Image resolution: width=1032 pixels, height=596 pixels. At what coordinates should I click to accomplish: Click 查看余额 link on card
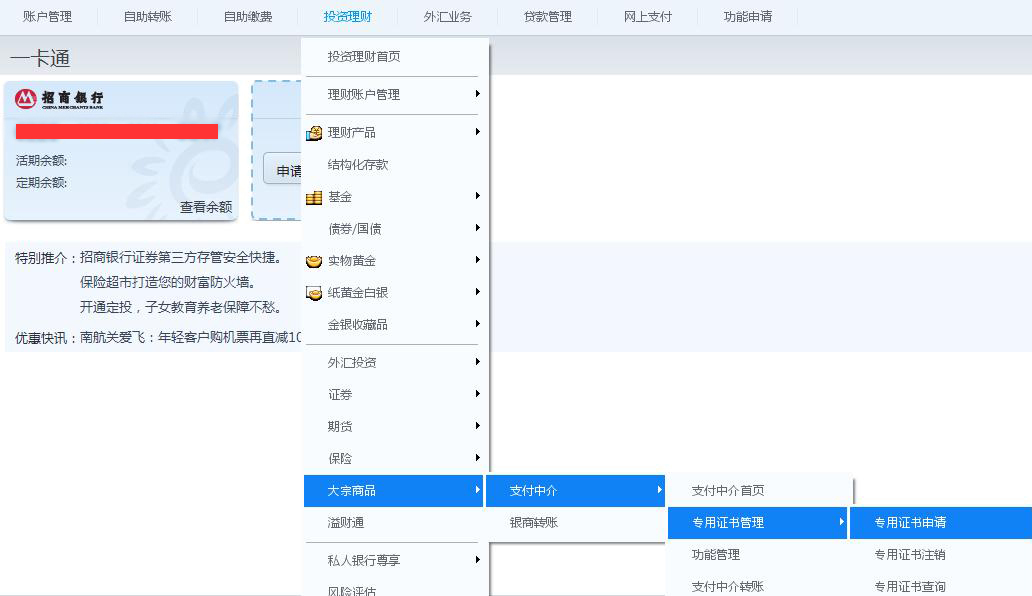click(x=206, y=207)
